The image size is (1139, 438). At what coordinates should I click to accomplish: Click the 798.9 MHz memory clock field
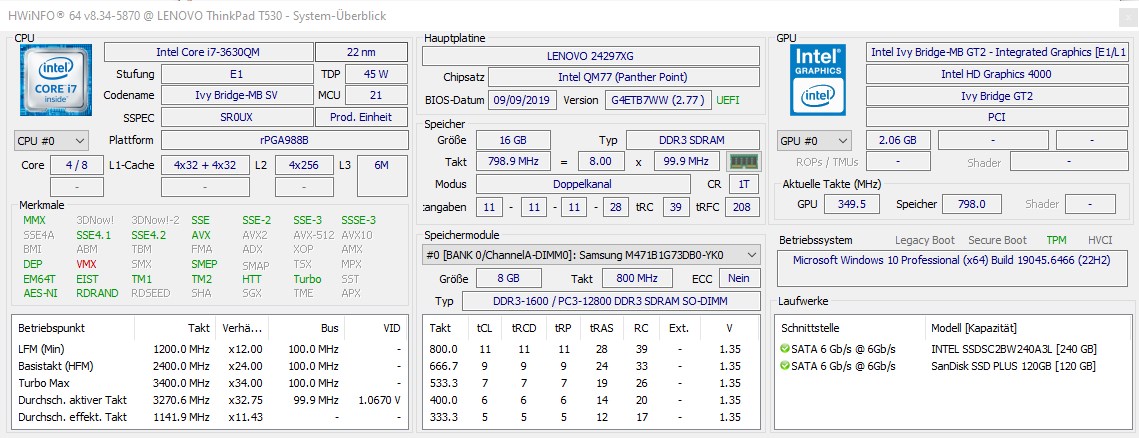pos(513,161)
